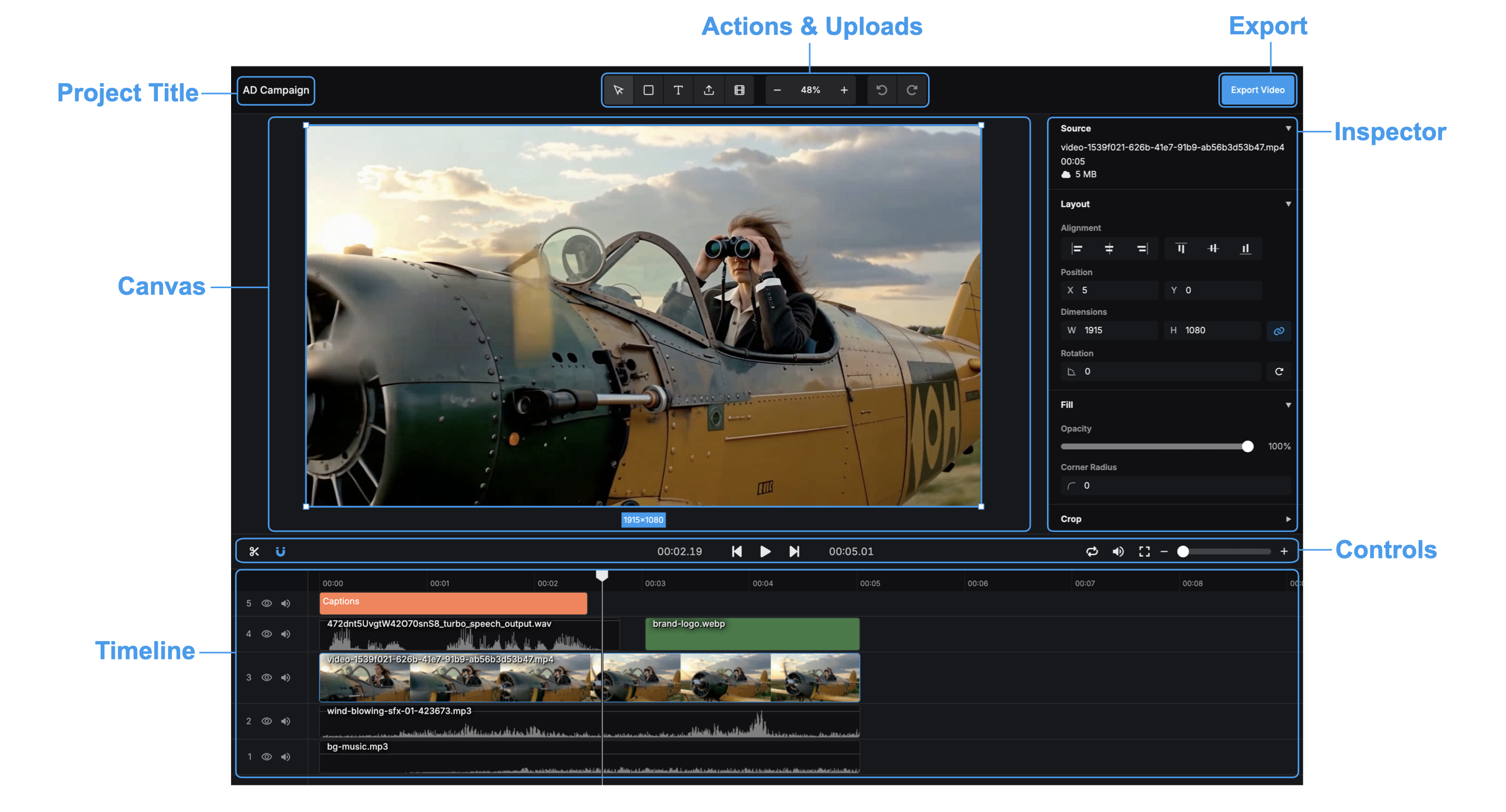Click the Position X input field
The height and width of the screenshot is (812, 1506).
[x=1109, y=291]
